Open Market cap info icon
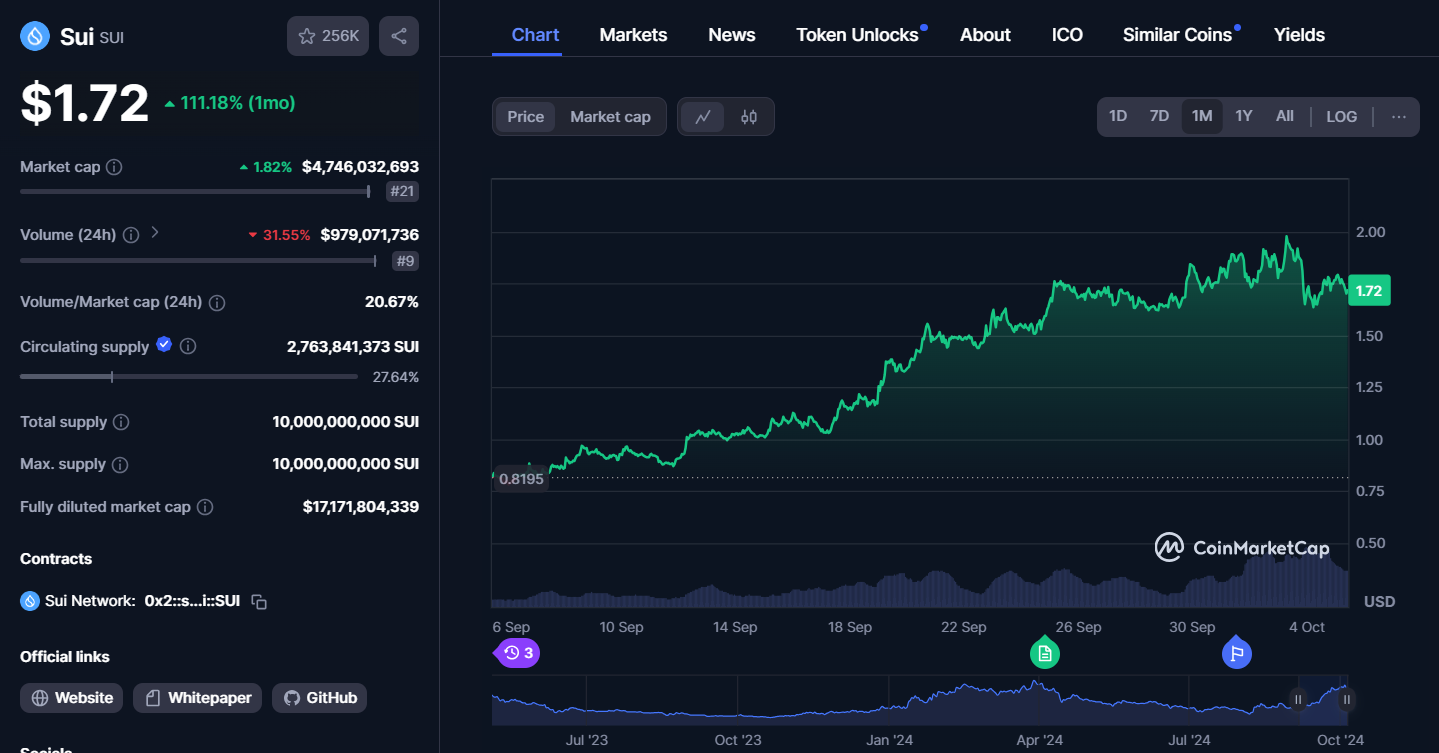Viewport: 1439px width, 753px height. [x=114, y=167]
